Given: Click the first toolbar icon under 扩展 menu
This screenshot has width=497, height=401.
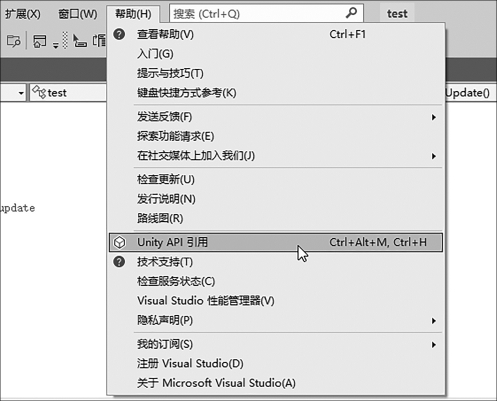Looking at the screenshot, I should [x=14, y=41].
